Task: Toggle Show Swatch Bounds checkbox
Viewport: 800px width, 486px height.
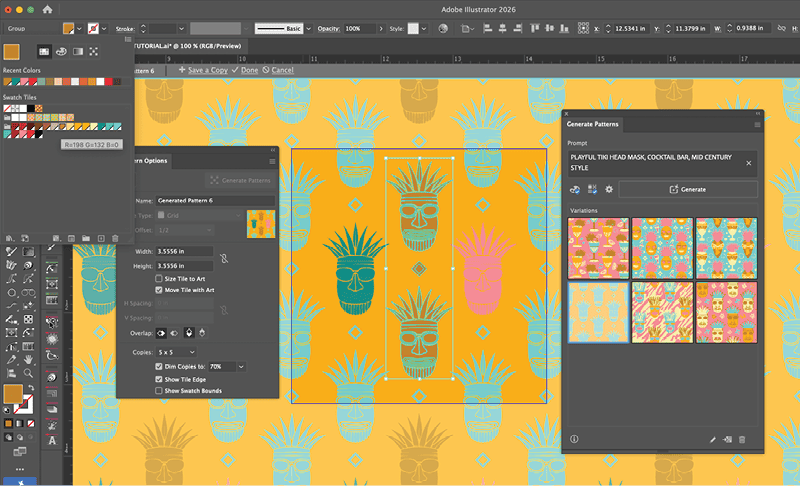Action: 160,391
